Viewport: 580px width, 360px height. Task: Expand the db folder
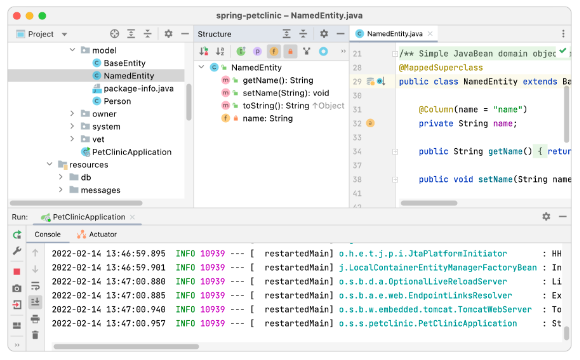[61, 177]
